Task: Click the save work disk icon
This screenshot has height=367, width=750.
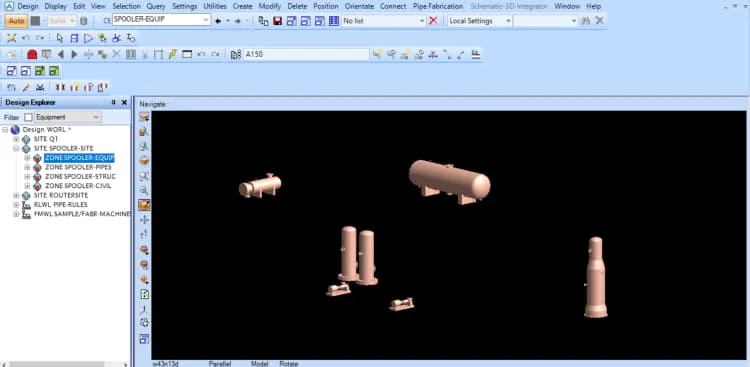Action: pyautogui.click(x=277, y=21)
